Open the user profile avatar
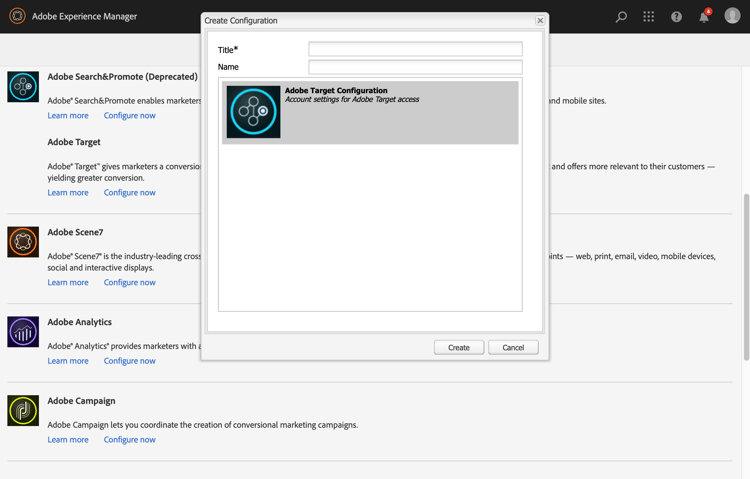Viewport: 750px width, 479px height. (x=732, y=15)
